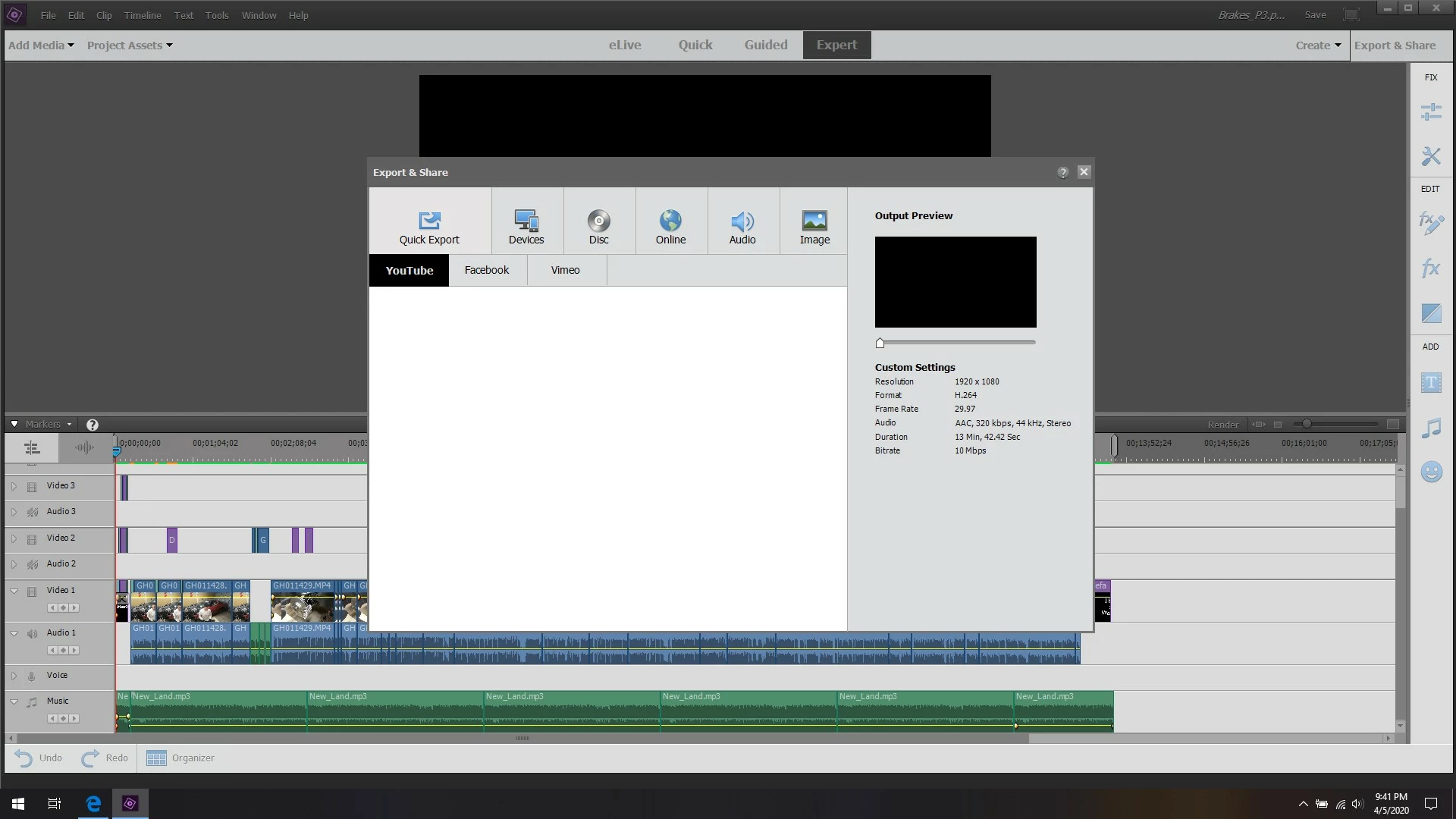Open the Tools wrench panel

[1430, 156]
